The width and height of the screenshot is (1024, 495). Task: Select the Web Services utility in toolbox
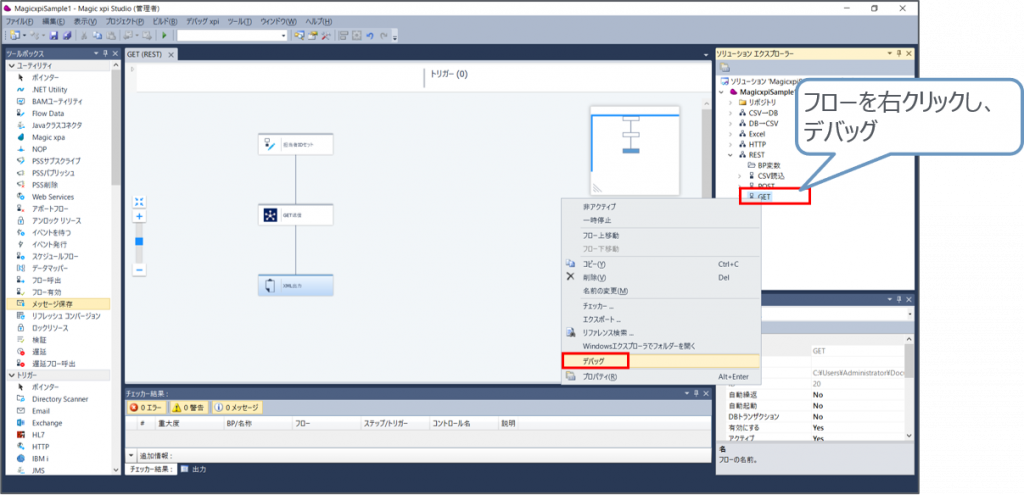53,197
